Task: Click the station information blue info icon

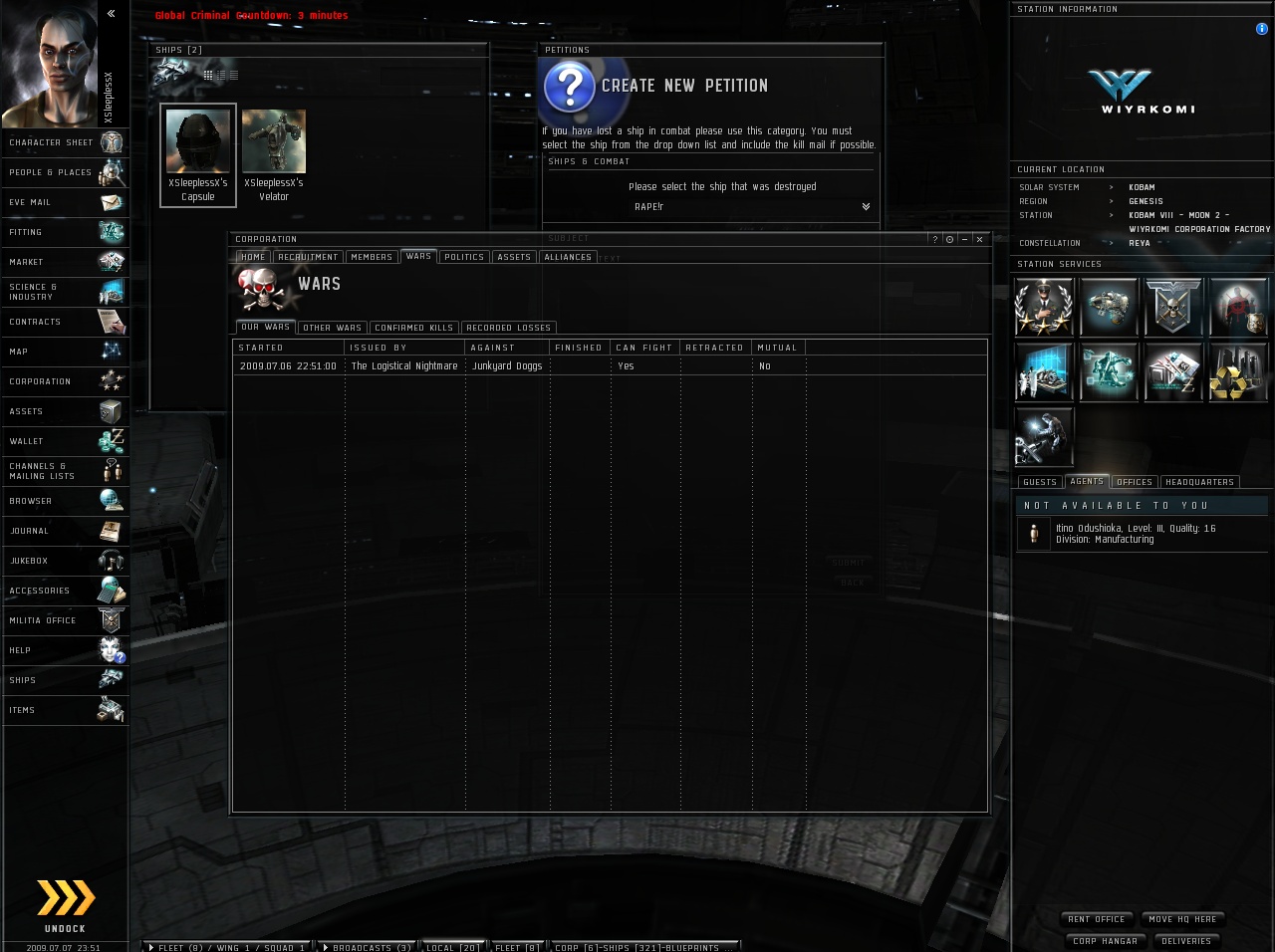Action: (x=1262, y=29)
